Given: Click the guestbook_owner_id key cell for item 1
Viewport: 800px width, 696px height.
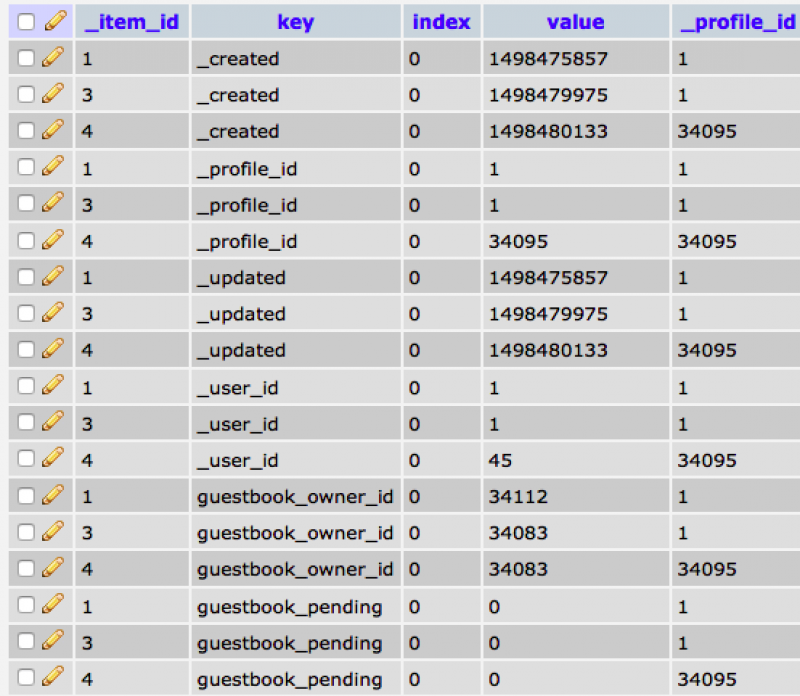Looking at the screenshot, I should 295,496.
